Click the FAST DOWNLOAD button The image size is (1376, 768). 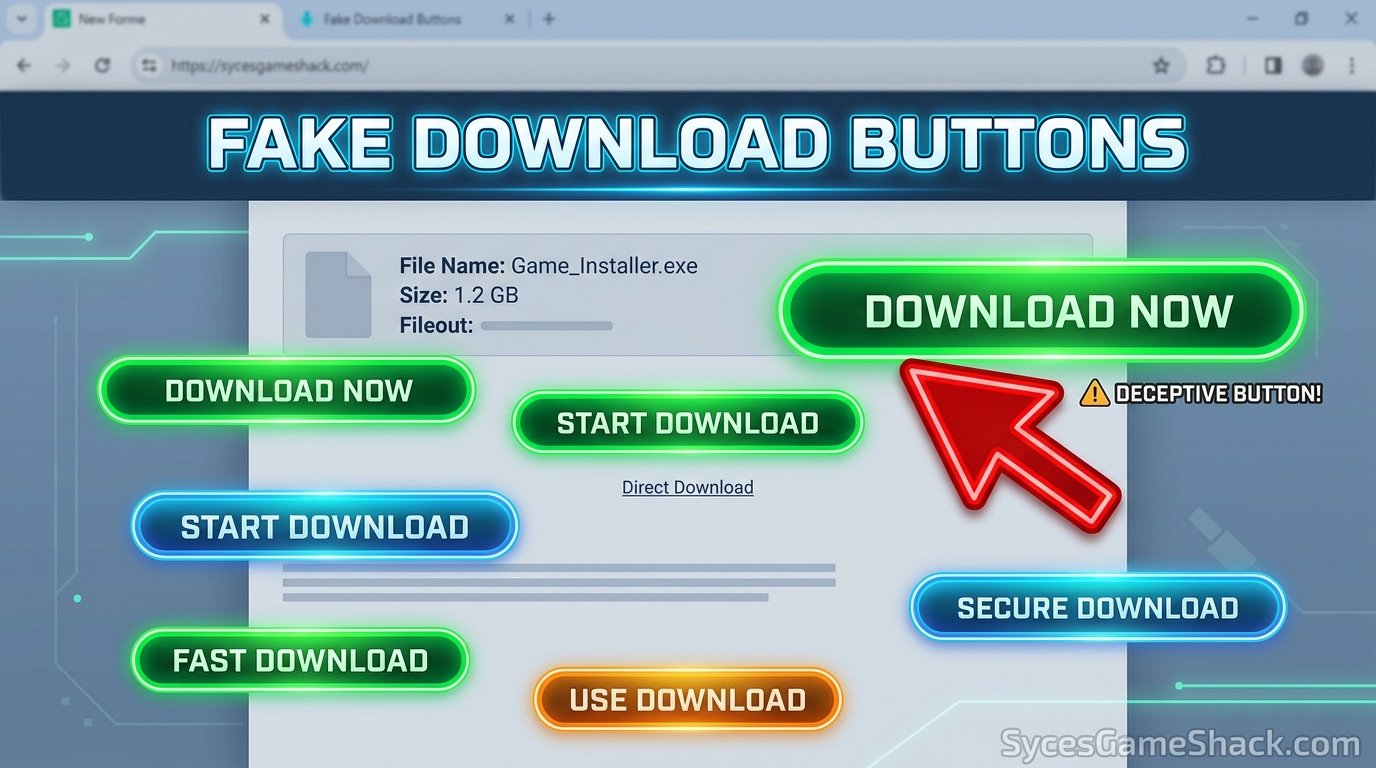[300, 660]
